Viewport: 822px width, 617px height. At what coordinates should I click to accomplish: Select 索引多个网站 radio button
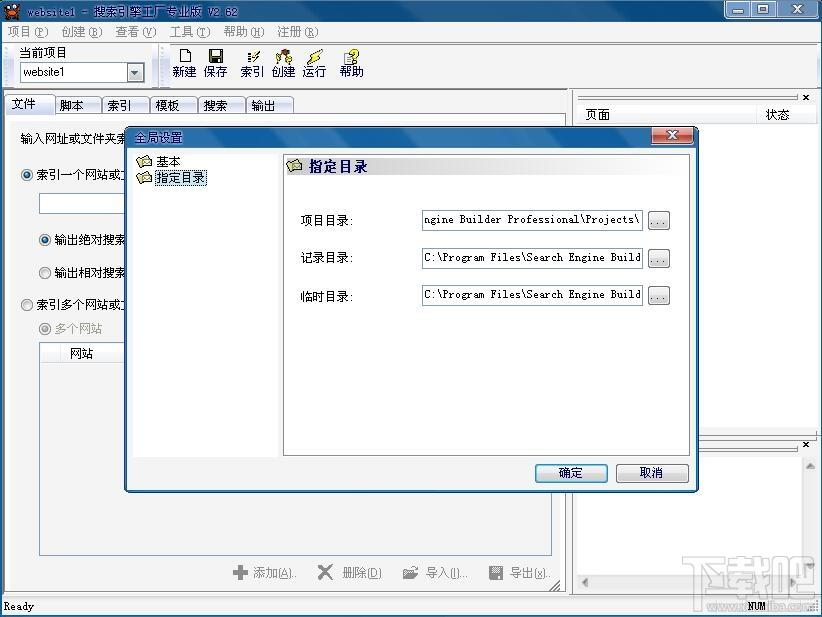coord(27,305)
